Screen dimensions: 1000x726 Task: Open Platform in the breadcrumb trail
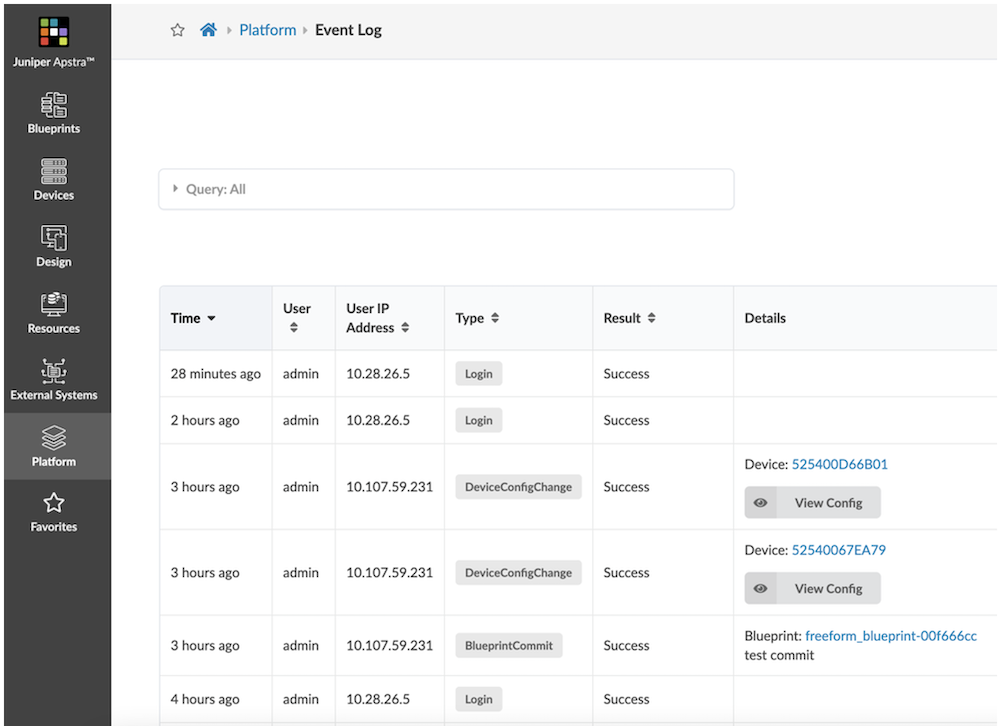tap(267, 30)
